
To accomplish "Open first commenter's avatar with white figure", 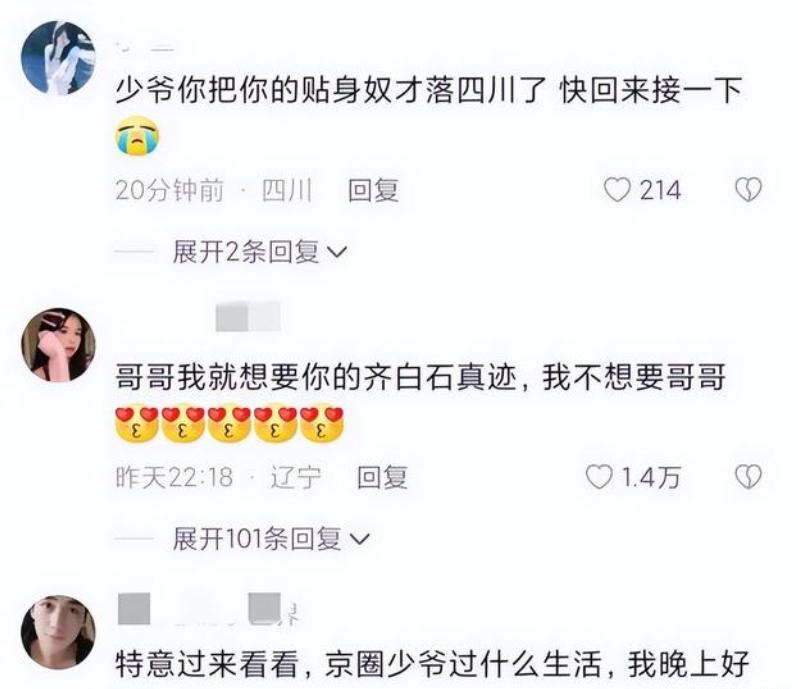I will tap(59, 58).
